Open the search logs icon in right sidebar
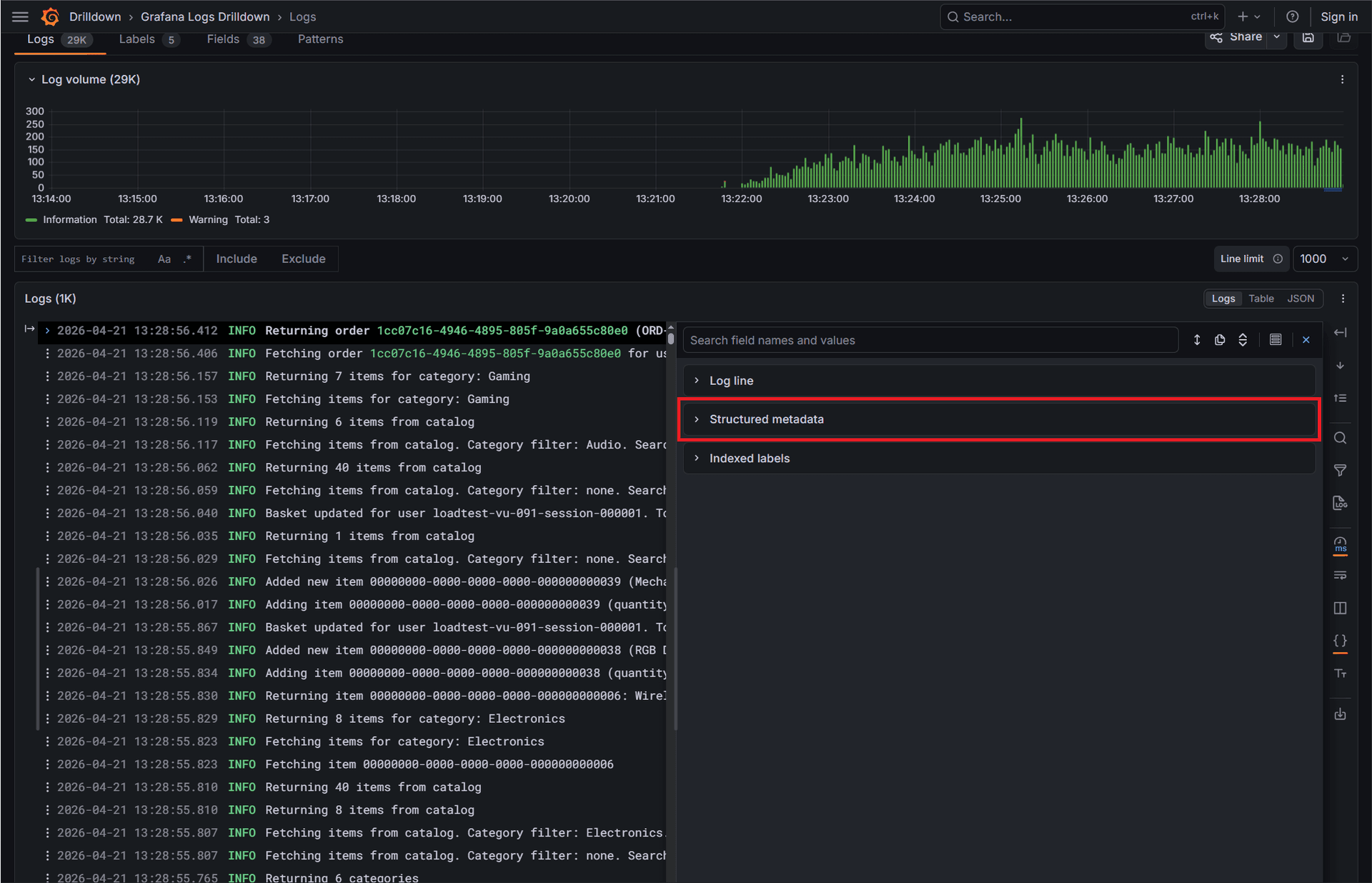Image resolution: width=1372 pixels, height=883 pixels. [1341, 437]
